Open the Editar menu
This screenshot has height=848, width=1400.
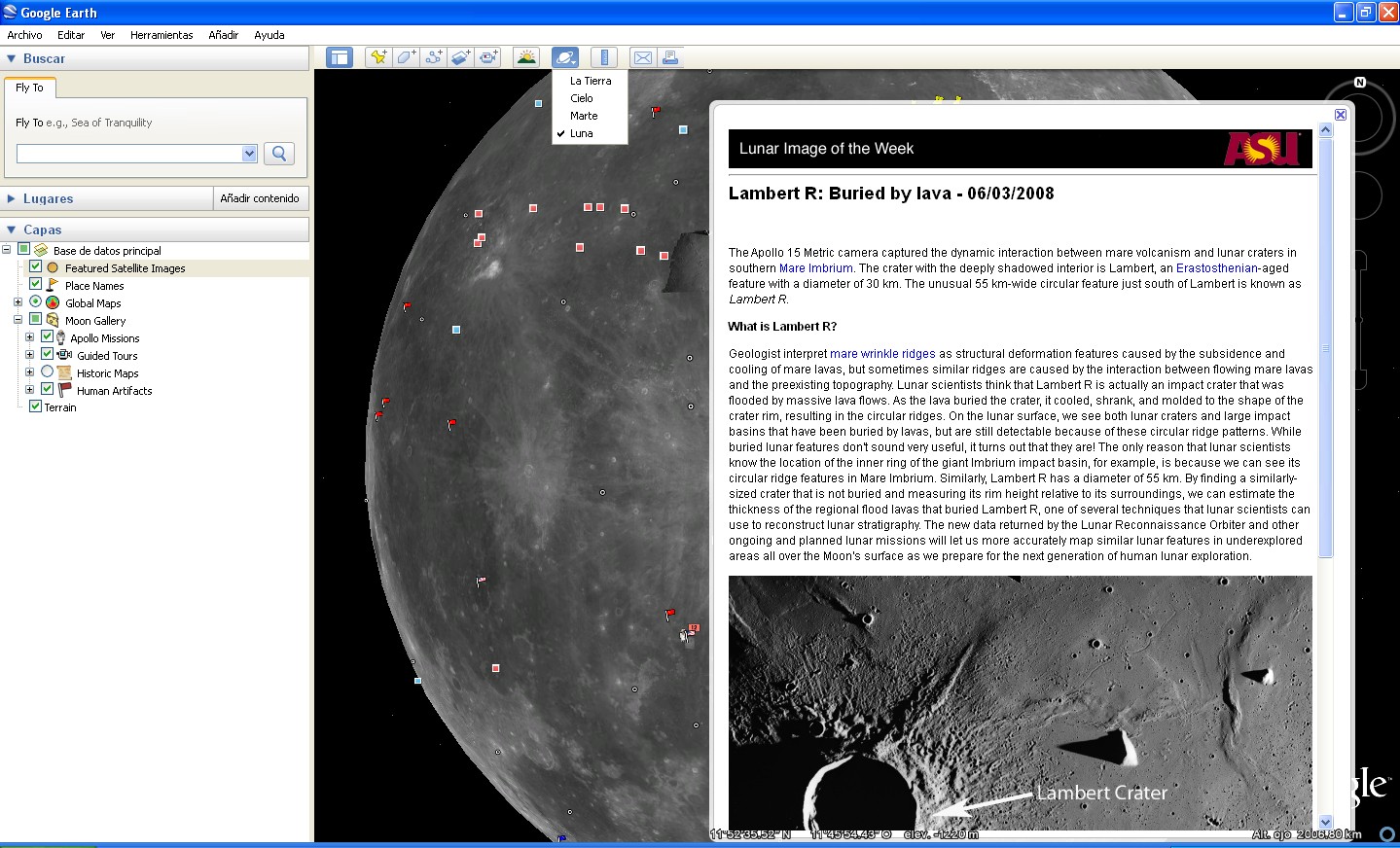(x=71, y=35)
